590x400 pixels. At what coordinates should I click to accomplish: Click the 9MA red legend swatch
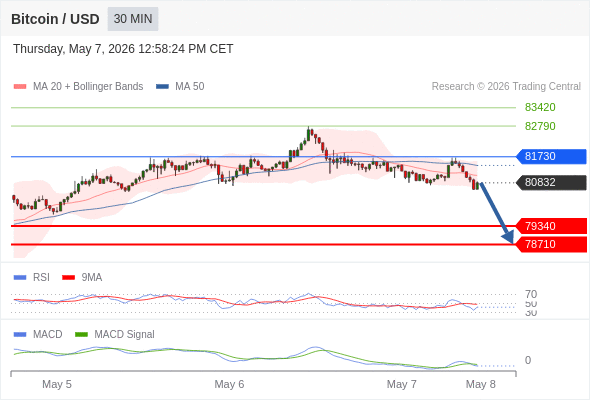(68, 278)
